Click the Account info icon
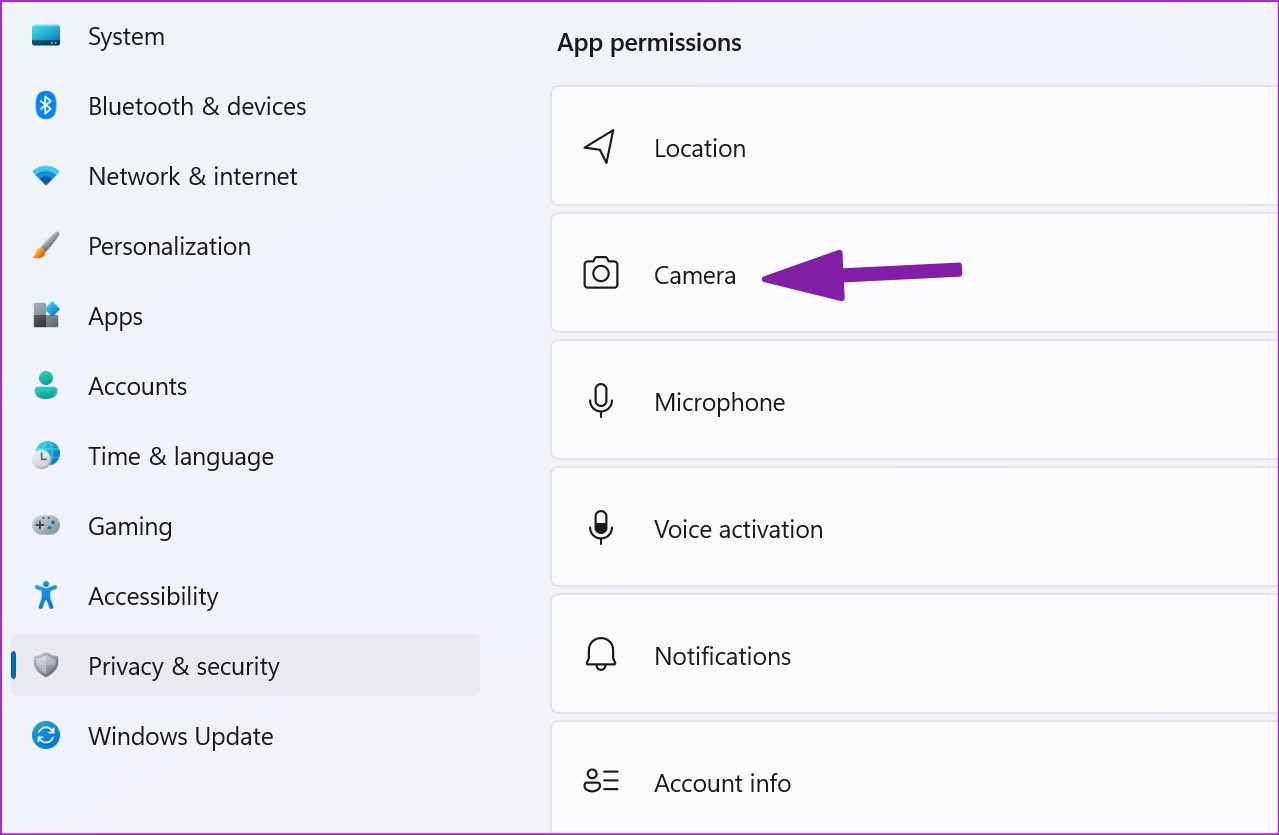 pos(601,781)
